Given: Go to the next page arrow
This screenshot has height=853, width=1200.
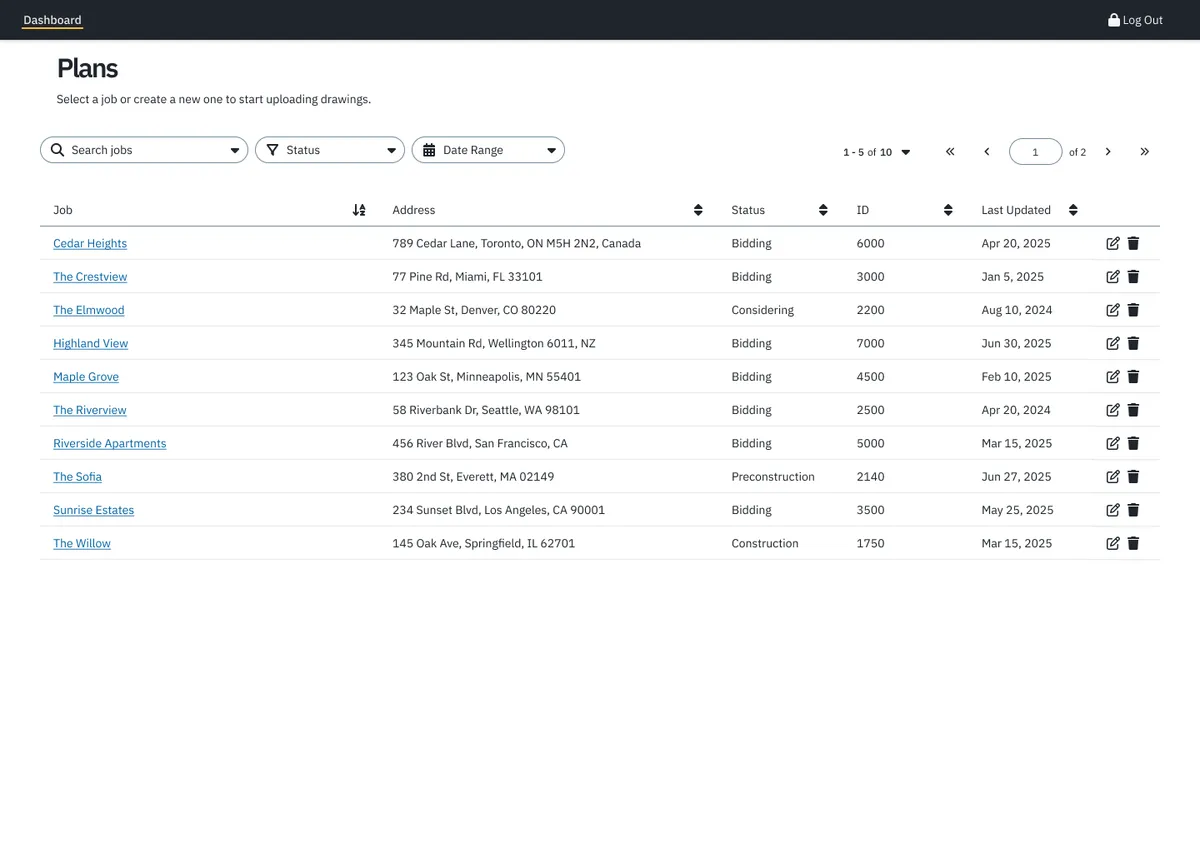Looking at the screenshot, I should tap(1108, 152).
